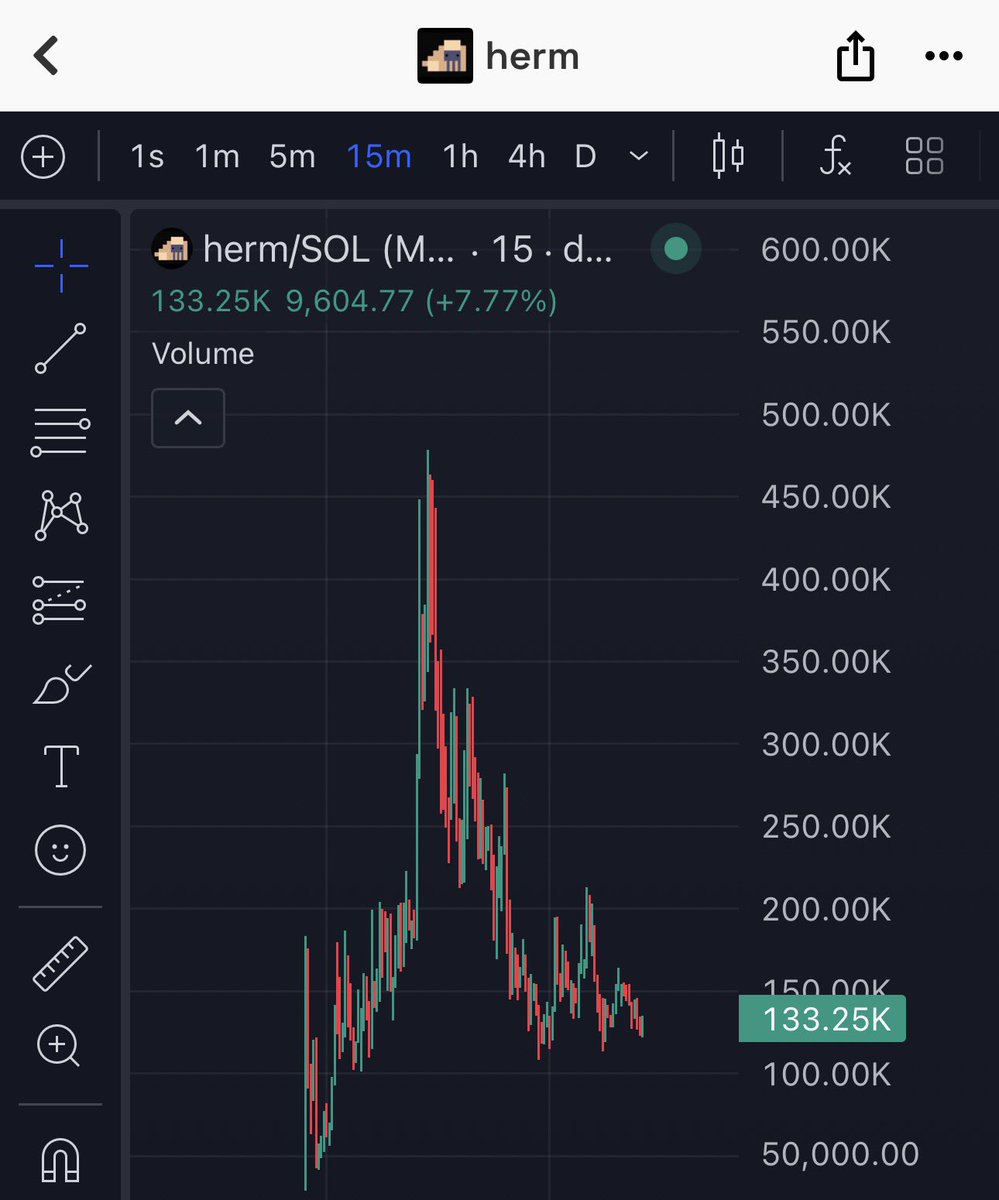This screenshot has width=999, height=1200.
Task: Select the crosshair cursor tool
Action: [61, 266]
